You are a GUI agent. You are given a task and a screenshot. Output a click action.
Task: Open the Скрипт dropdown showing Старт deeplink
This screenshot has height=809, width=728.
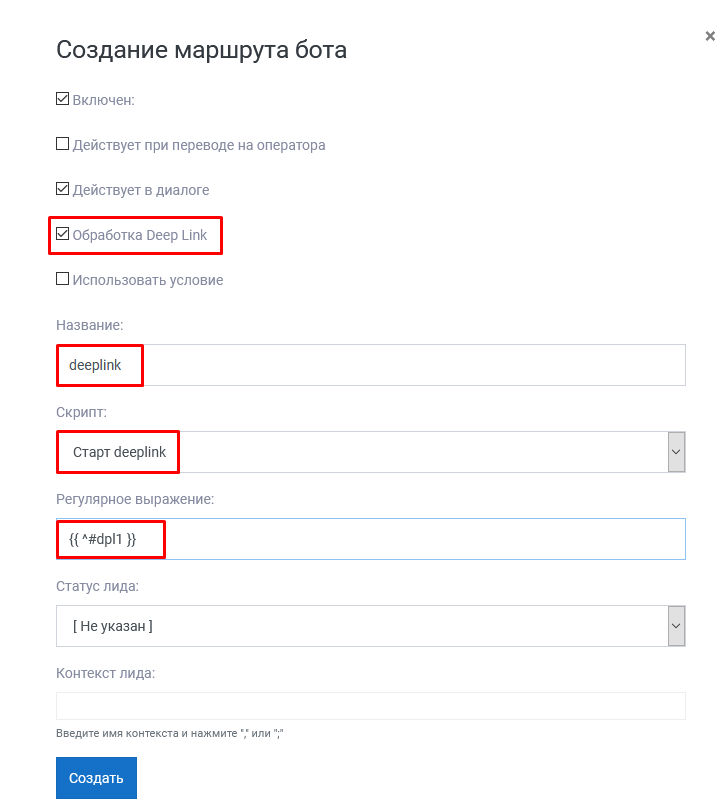370,452
